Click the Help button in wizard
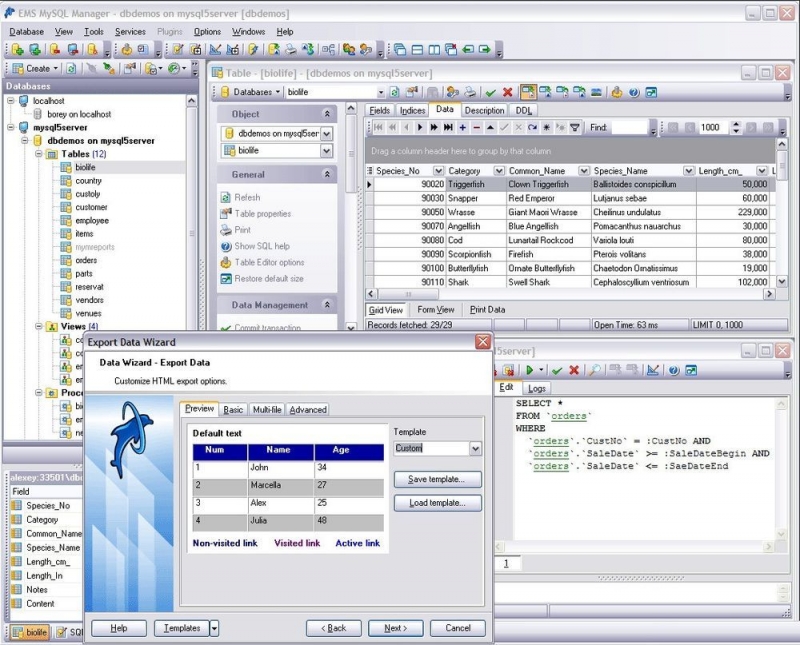This screenshot has width=800, height=645. click(x=119, y=628)
